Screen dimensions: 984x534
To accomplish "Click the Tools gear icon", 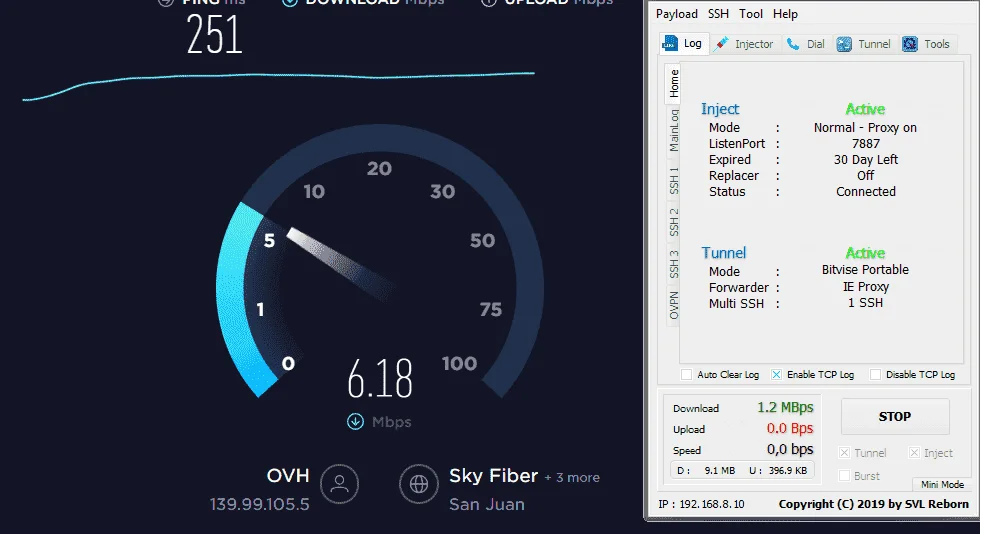I will (x=910, y=44).
